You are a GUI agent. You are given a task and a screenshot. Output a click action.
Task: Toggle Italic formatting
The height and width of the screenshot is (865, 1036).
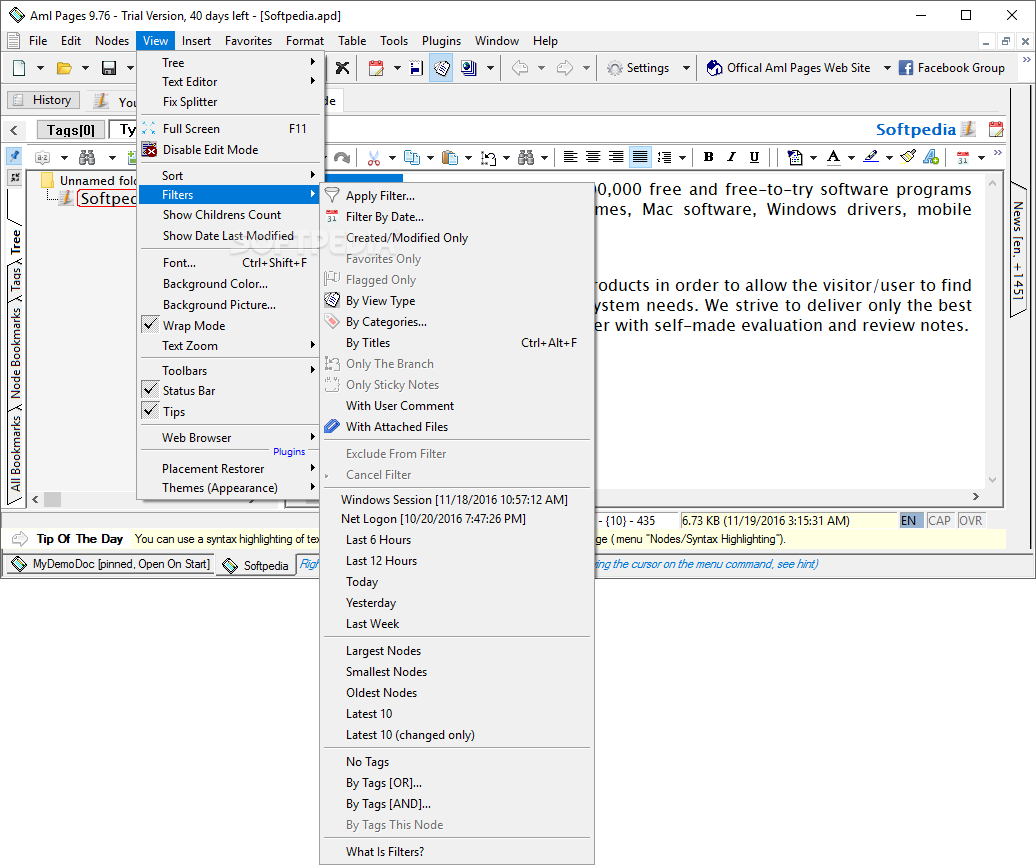click(731, 157)
